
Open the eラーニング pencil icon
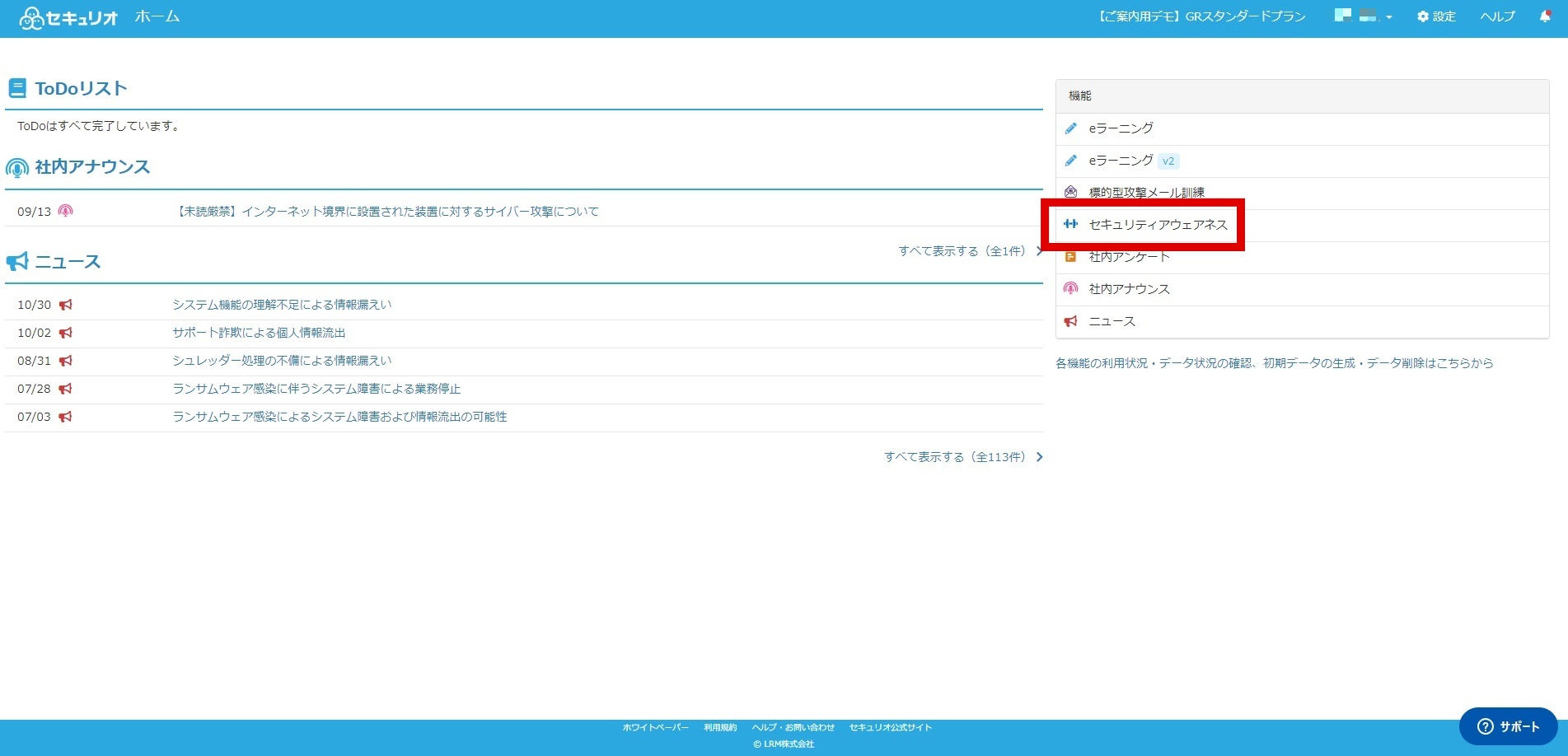[x=1071, y=128]
